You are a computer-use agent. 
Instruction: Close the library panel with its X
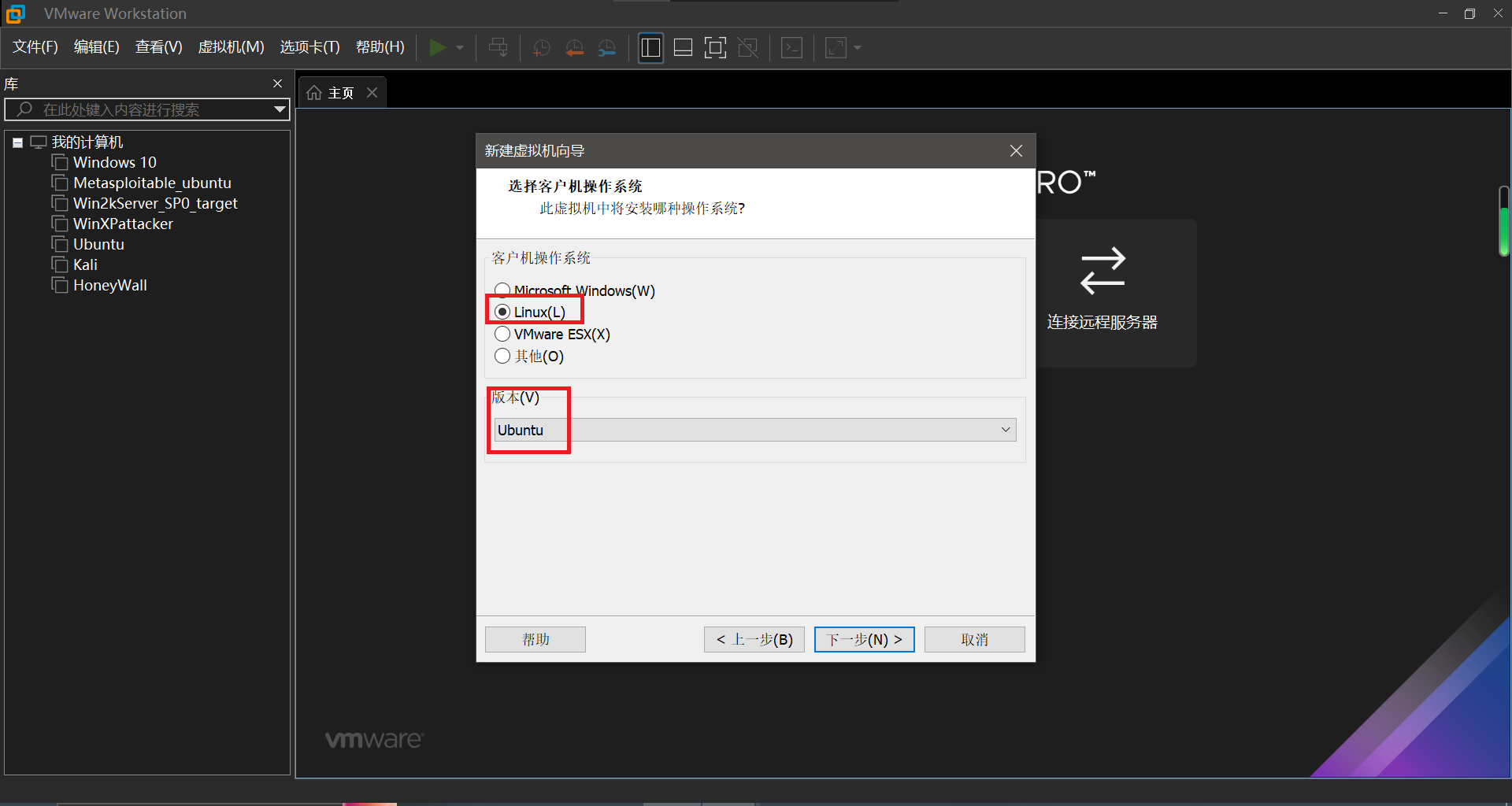pos(277,83)
